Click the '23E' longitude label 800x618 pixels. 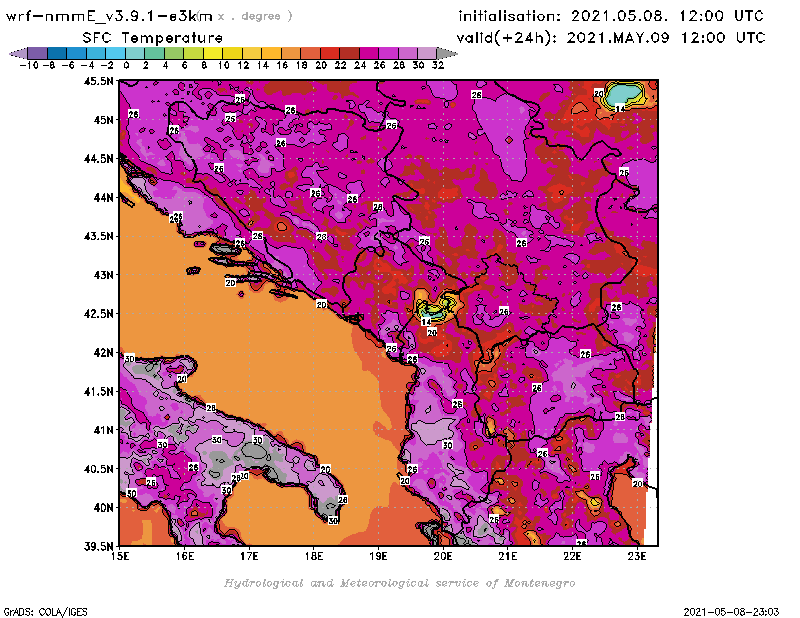[x=637, y=556]
